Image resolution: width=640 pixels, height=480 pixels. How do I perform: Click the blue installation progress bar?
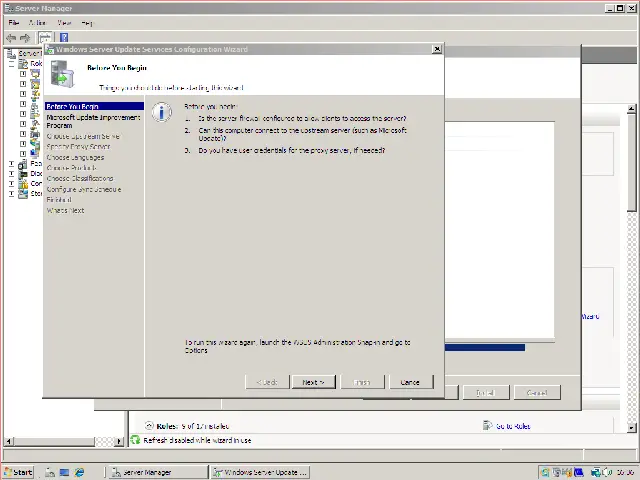tap(485, 347)
